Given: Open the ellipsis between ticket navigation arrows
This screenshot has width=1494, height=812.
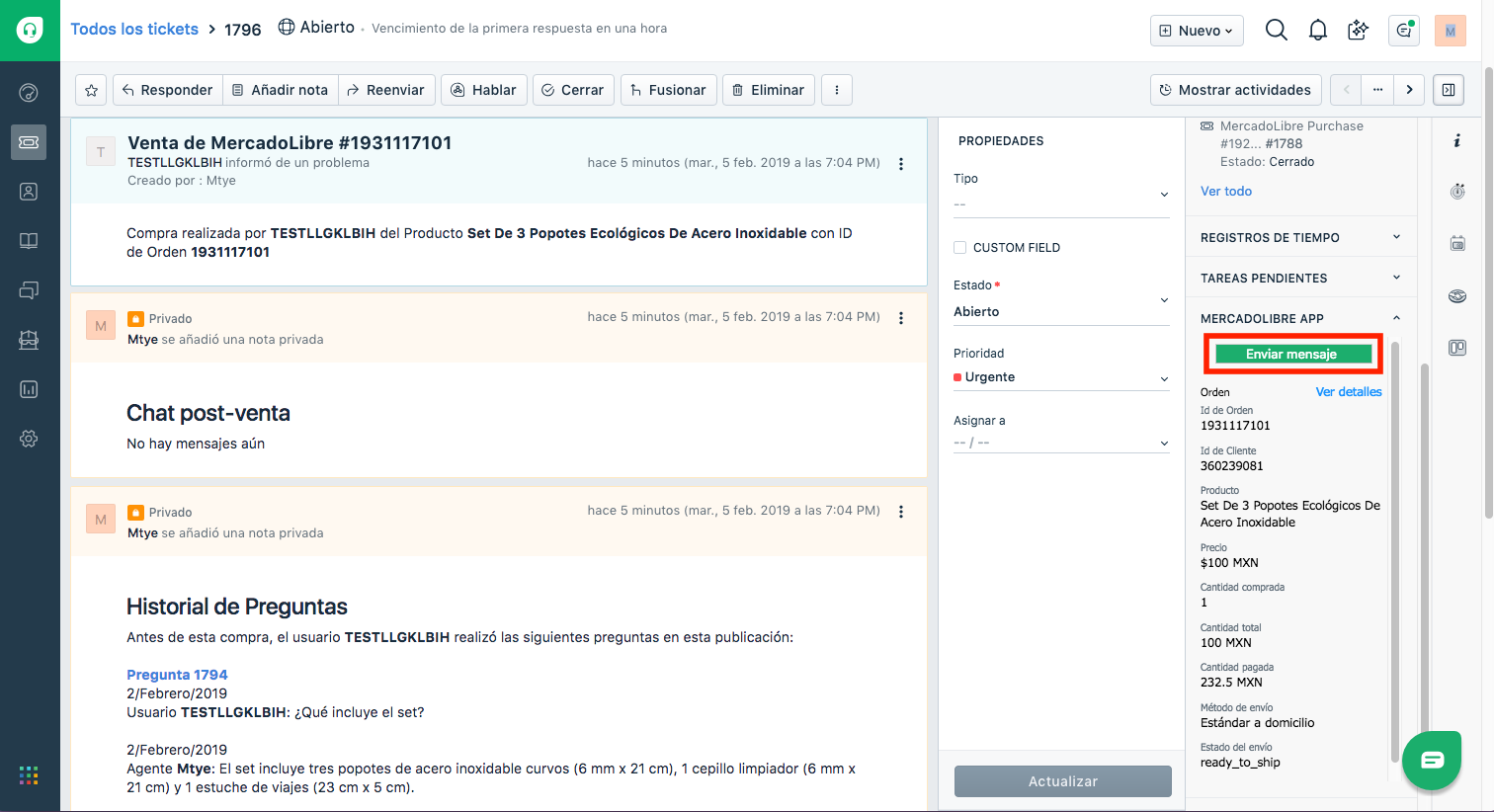Looking at the screenshot, I should 1377,90.
